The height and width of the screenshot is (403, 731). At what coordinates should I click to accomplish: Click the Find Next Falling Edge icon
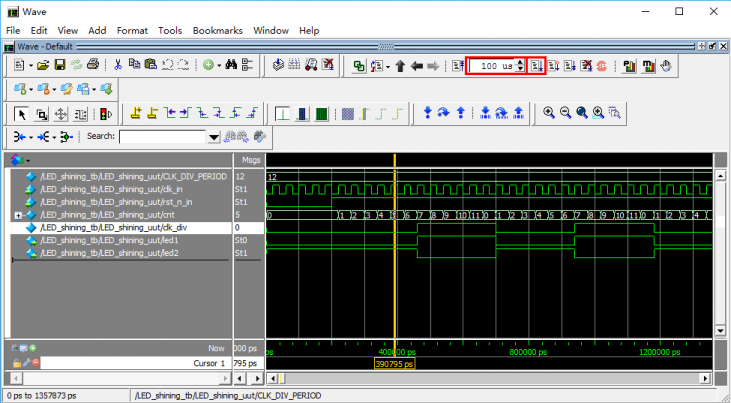(219, 113)
